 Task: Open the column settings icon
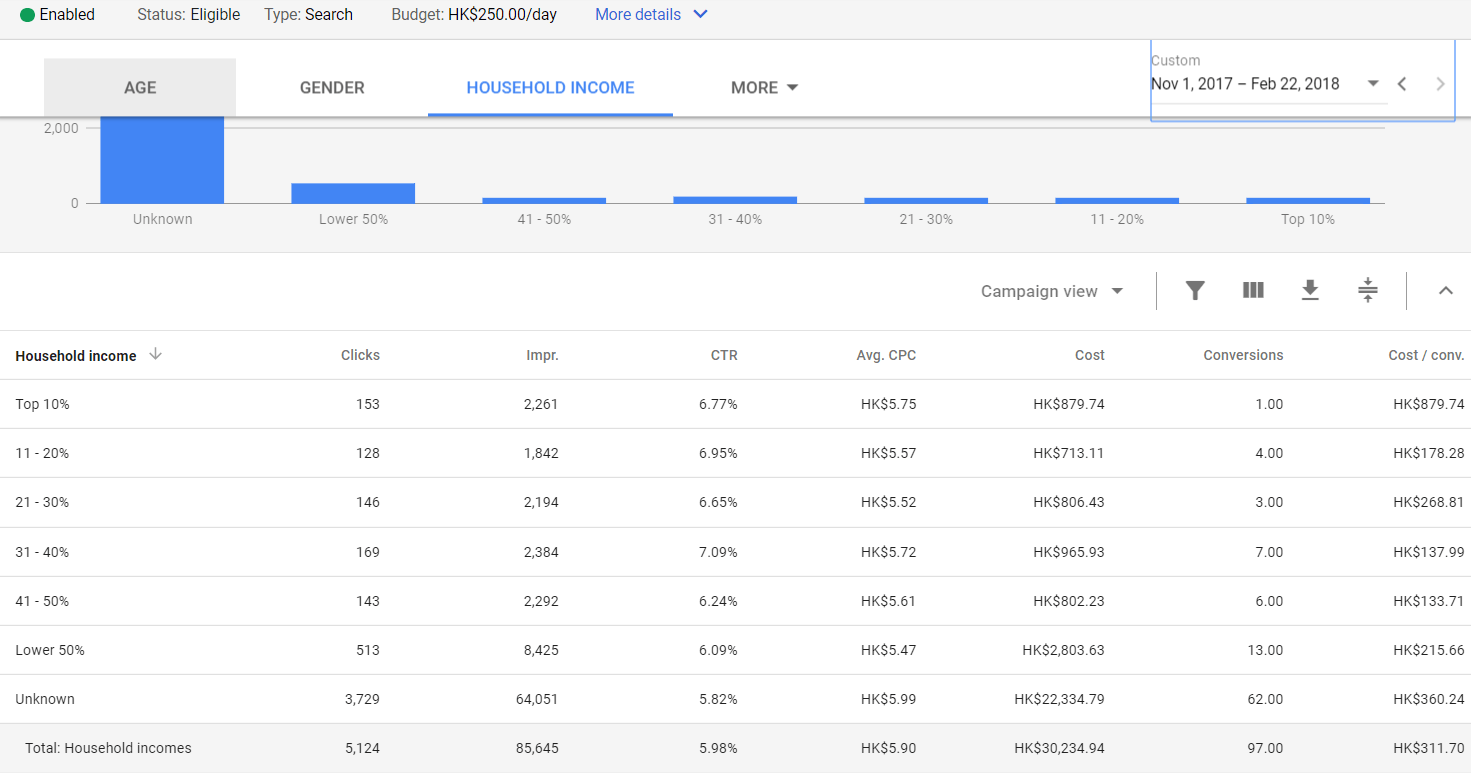point(1253,290)
